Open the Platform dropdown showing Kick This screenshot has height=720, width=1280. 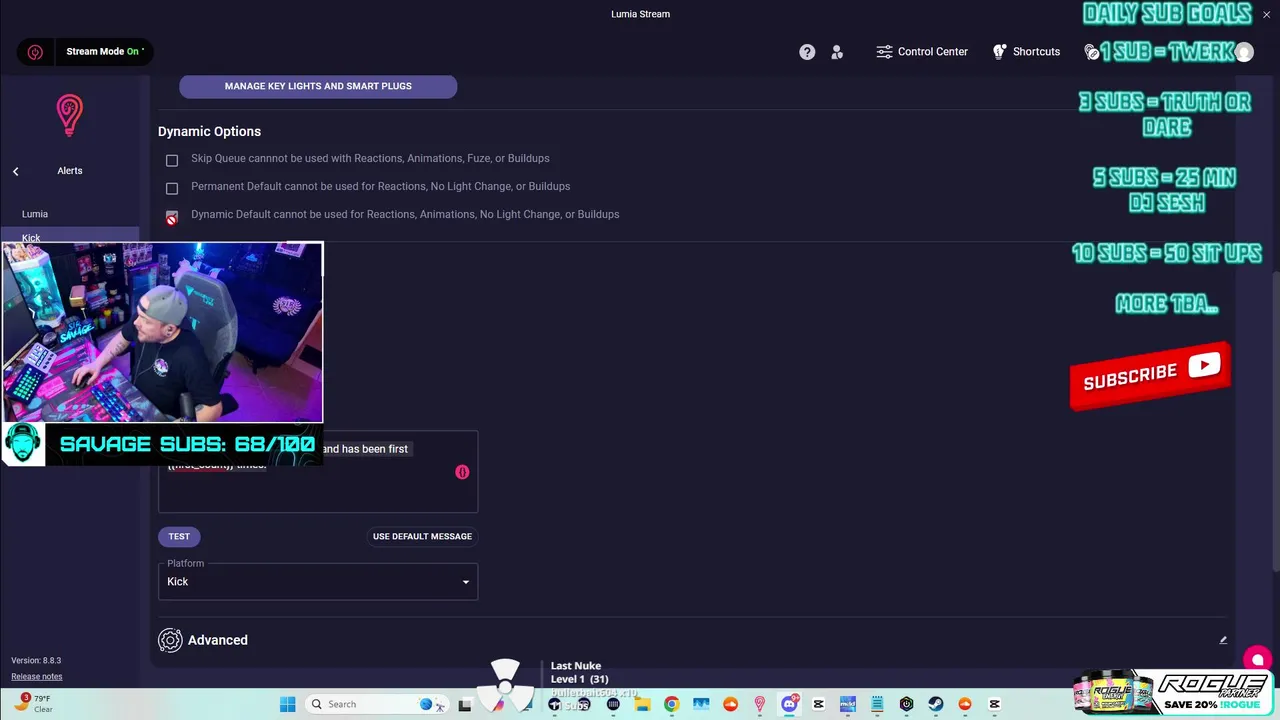(318, 582)
